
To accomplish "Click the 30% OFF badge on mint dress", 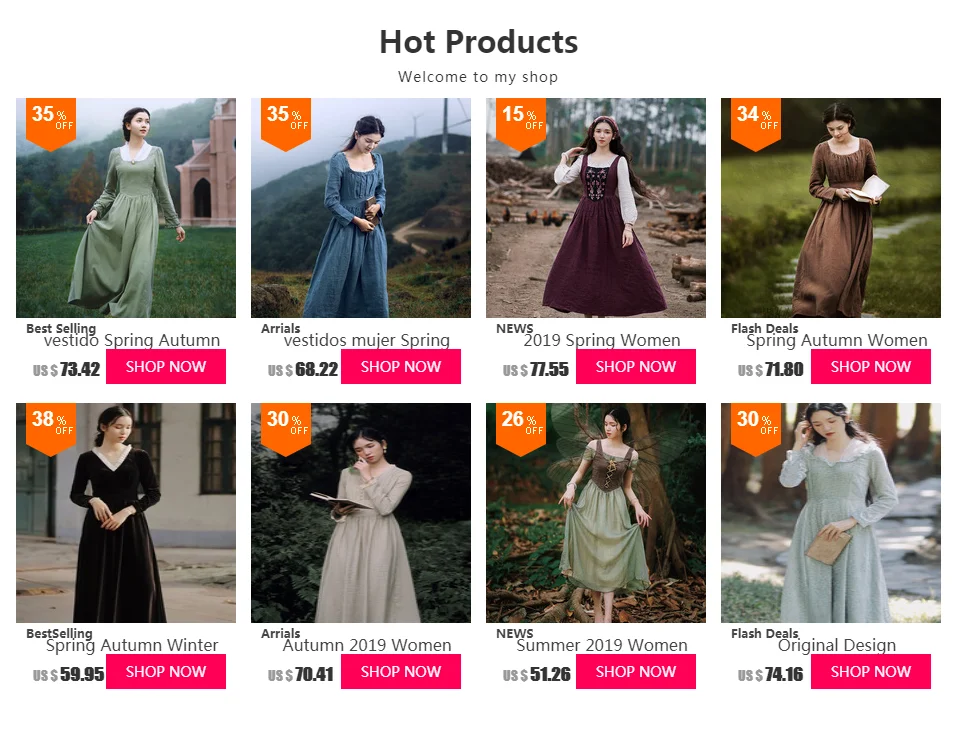I will pos(756,429).
